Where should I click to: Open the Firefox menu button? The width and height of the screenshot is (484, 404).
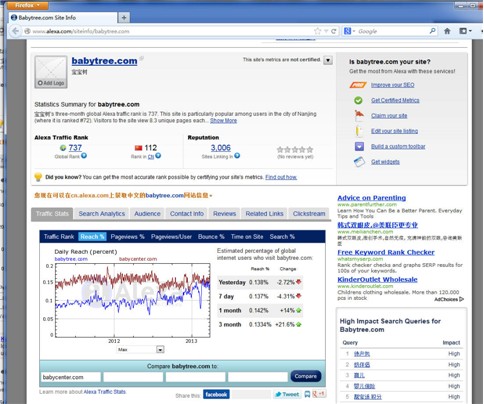27,5
